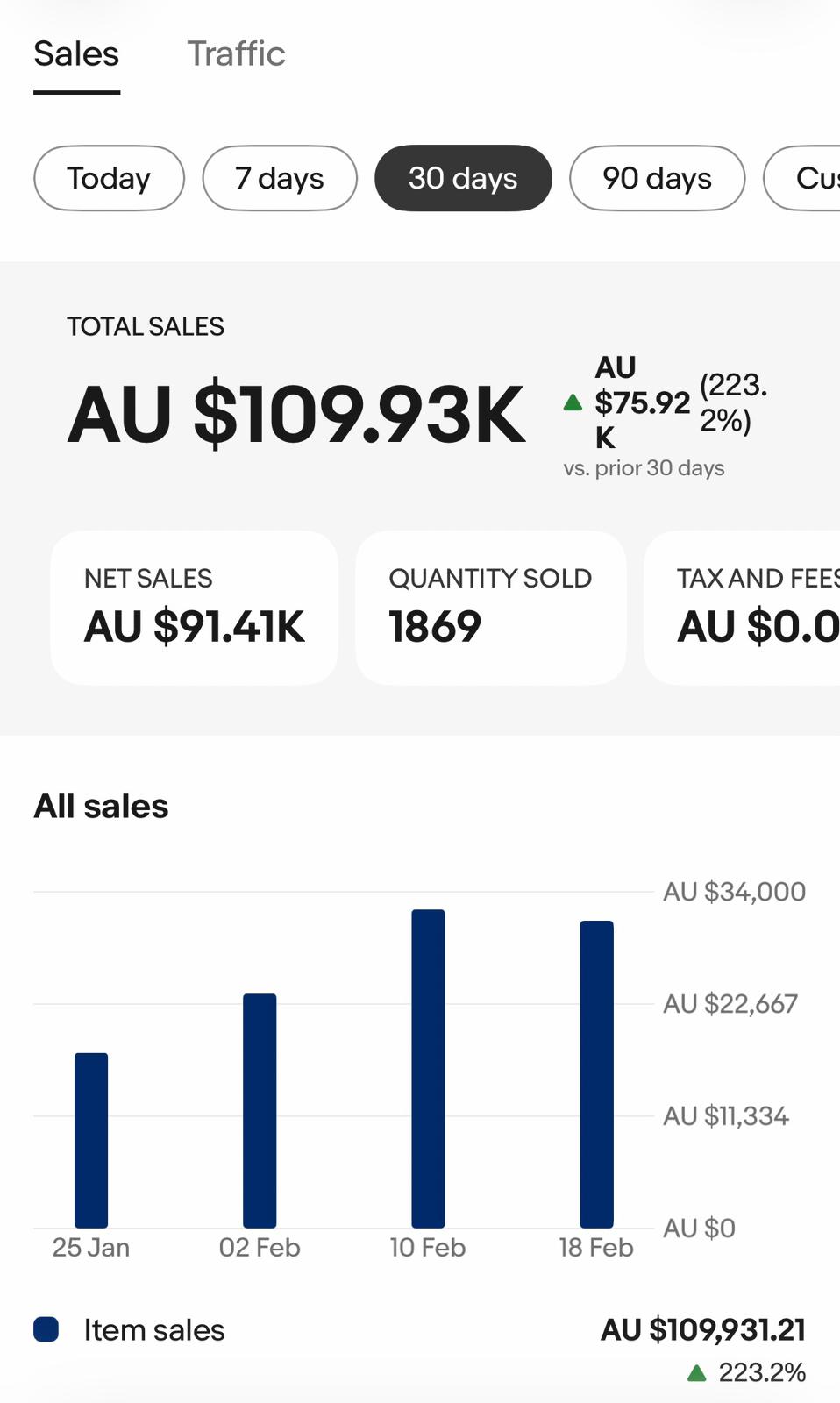Image resolution: width=840 pixels, height=1403 pixels.
Task: Click the 25 Jan sales bar
Action: click(90, 1140)
